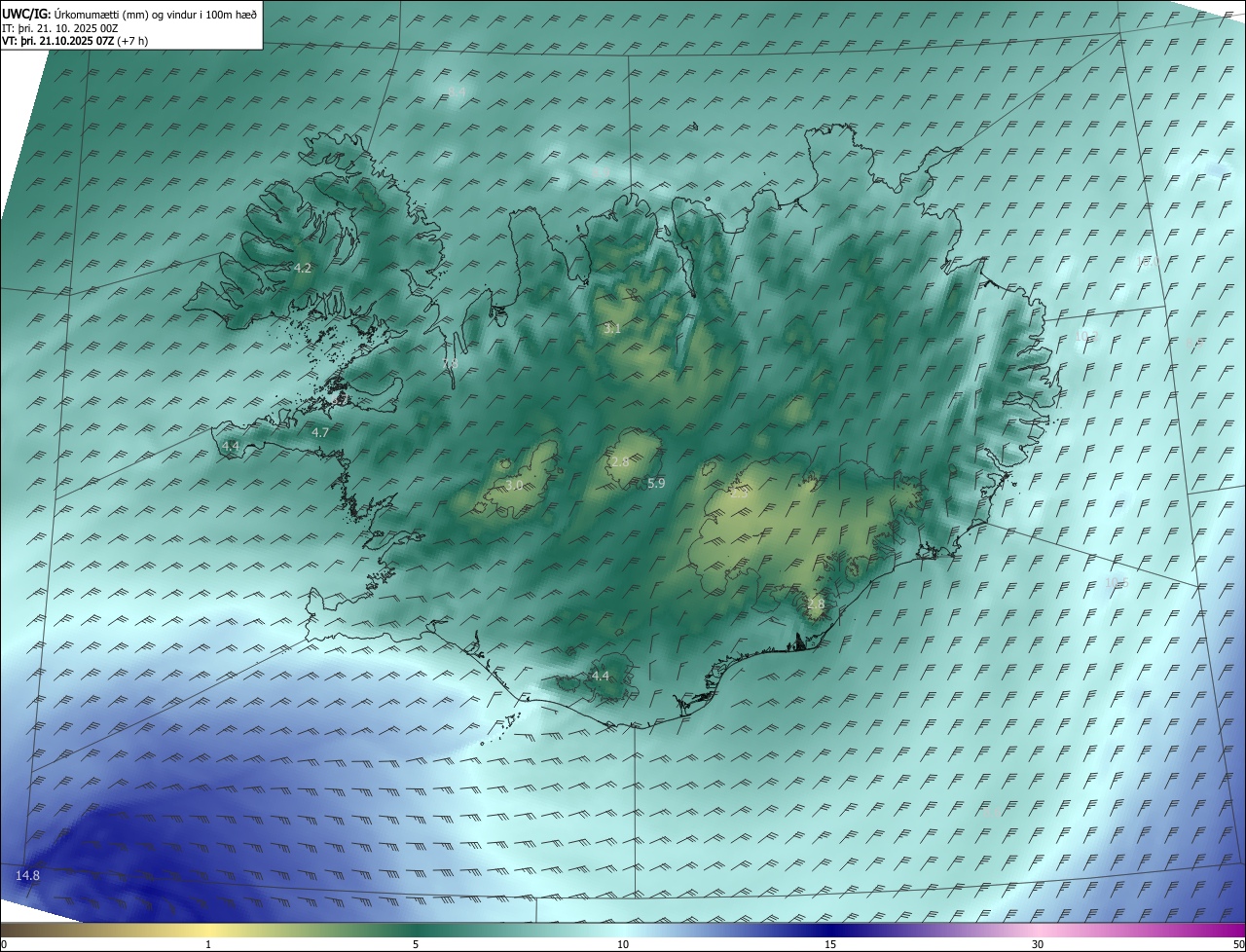Click the 5.9 value label
This screenshot has width=1246, height=952.
click(x=656, y=484)
